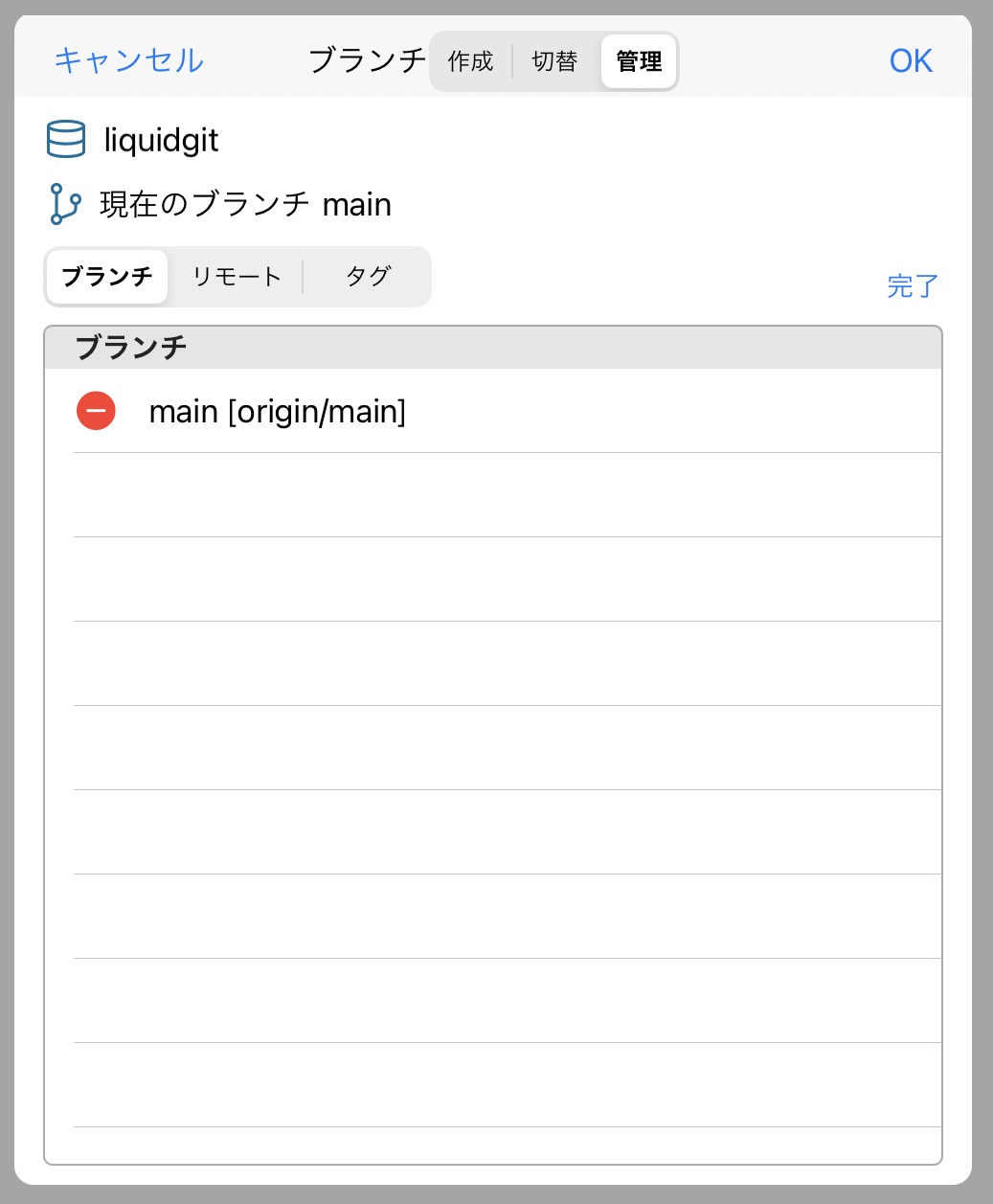Click the last empty row in list
Image resolution: width=993 pixels, height=1204 pixels.
click(508, 1085)
